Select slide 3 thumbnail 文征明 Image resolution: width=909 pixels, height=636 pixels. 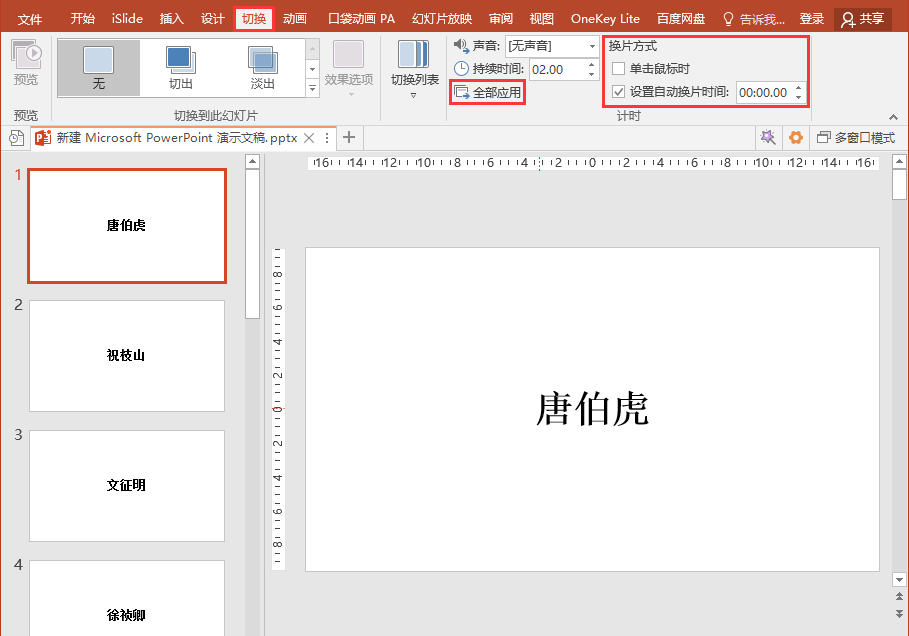coord(127,485)
